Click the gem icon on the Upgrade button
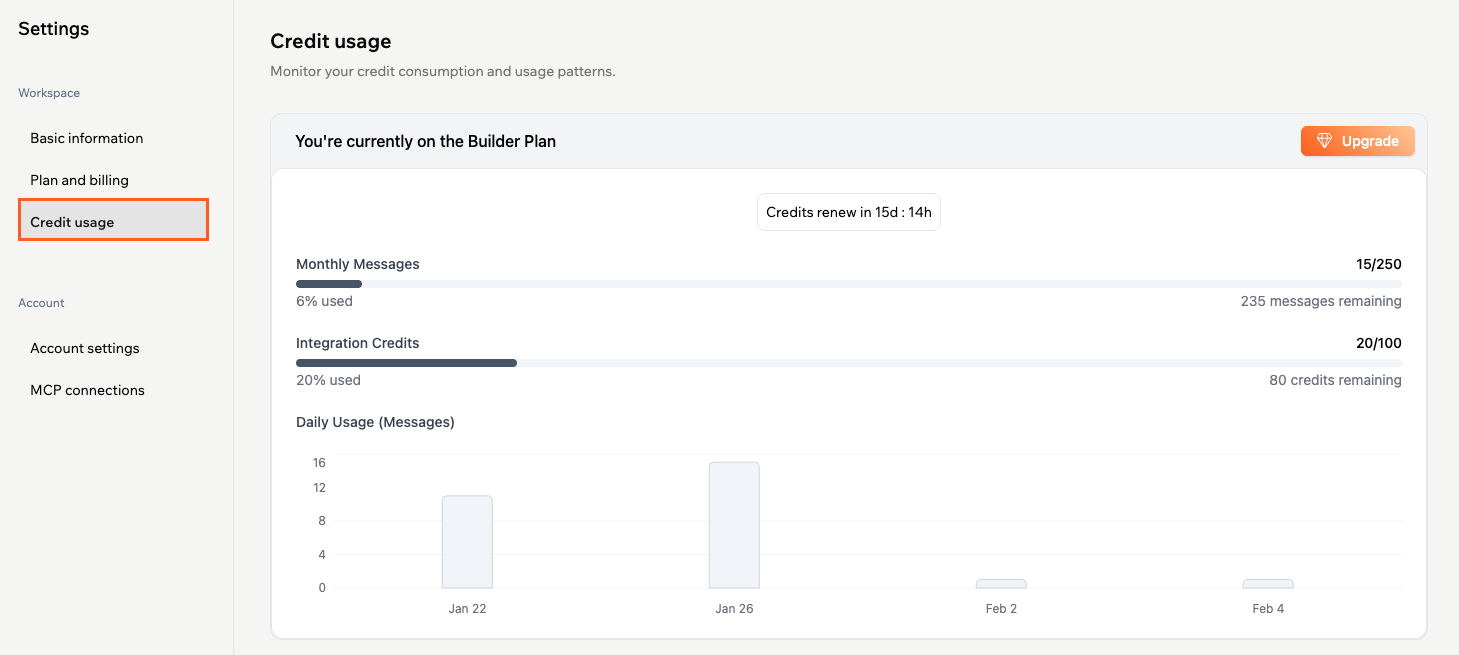Image resolution: width=1459 pixels, height=655 pixels. 1325,140
